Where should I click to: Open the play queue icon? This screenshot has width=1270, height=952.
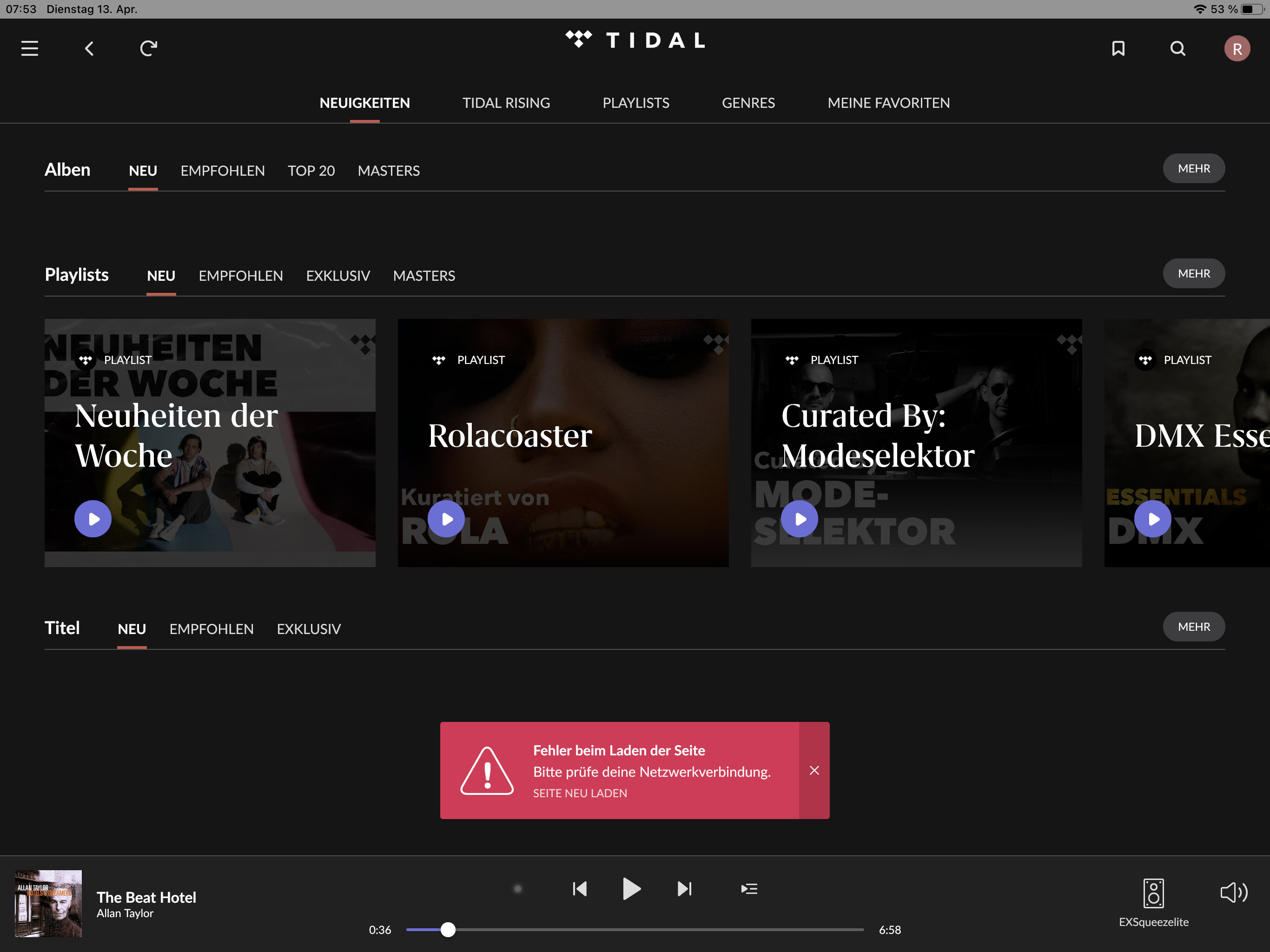pos(749,888)
